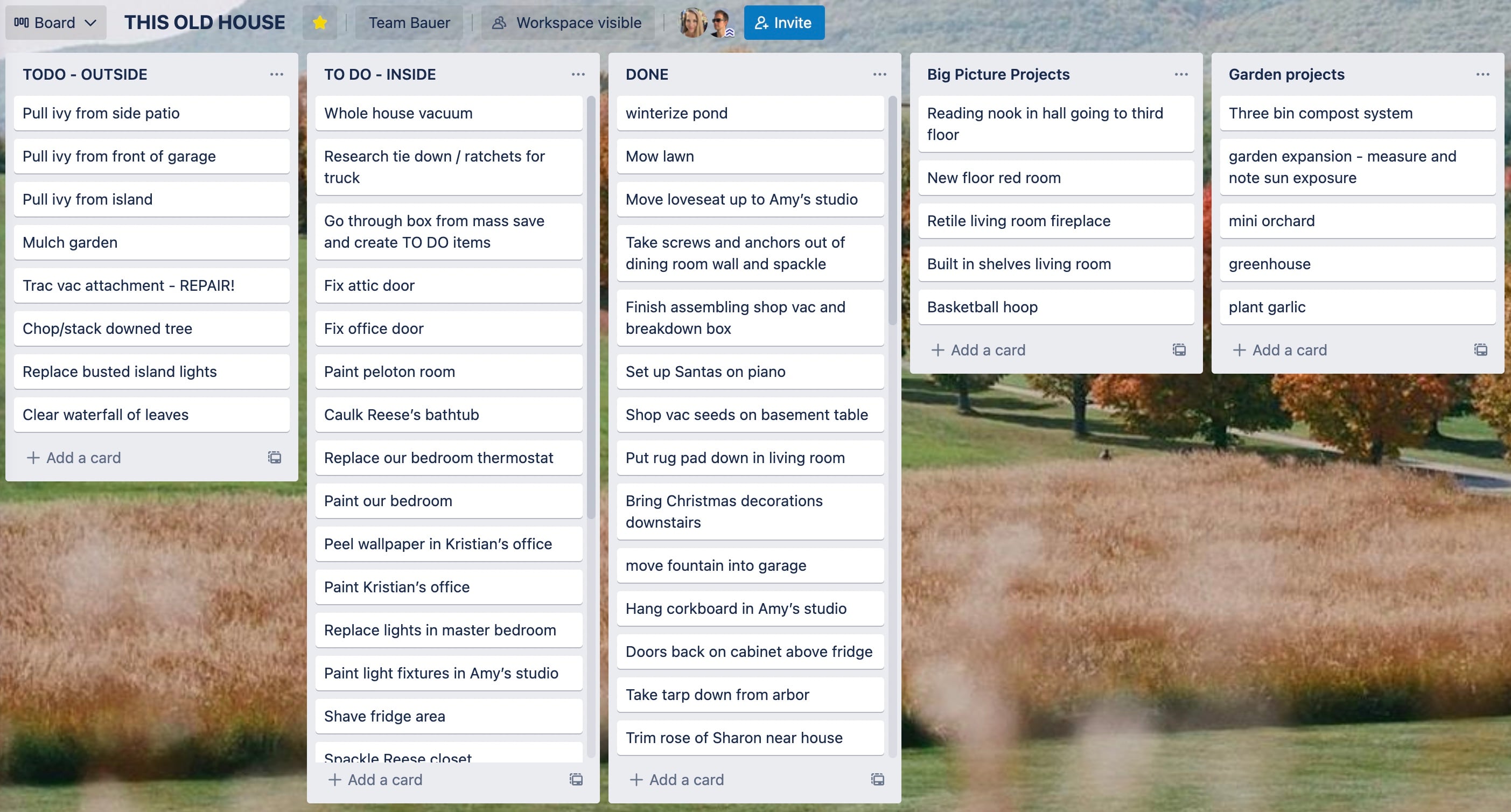The image size is (1511, 812).
Task: Open the 'greenhouse' card
Action: click(x=1358, y=264)
